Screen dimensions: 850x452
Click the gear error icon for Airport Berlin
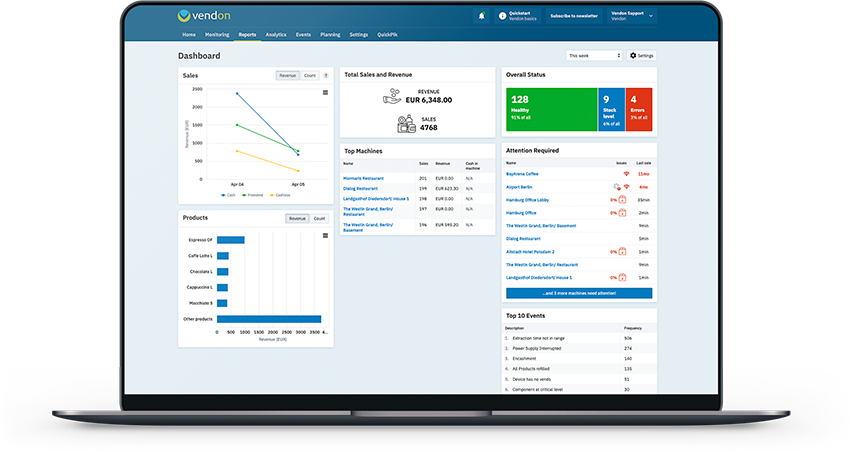(617, 187)
